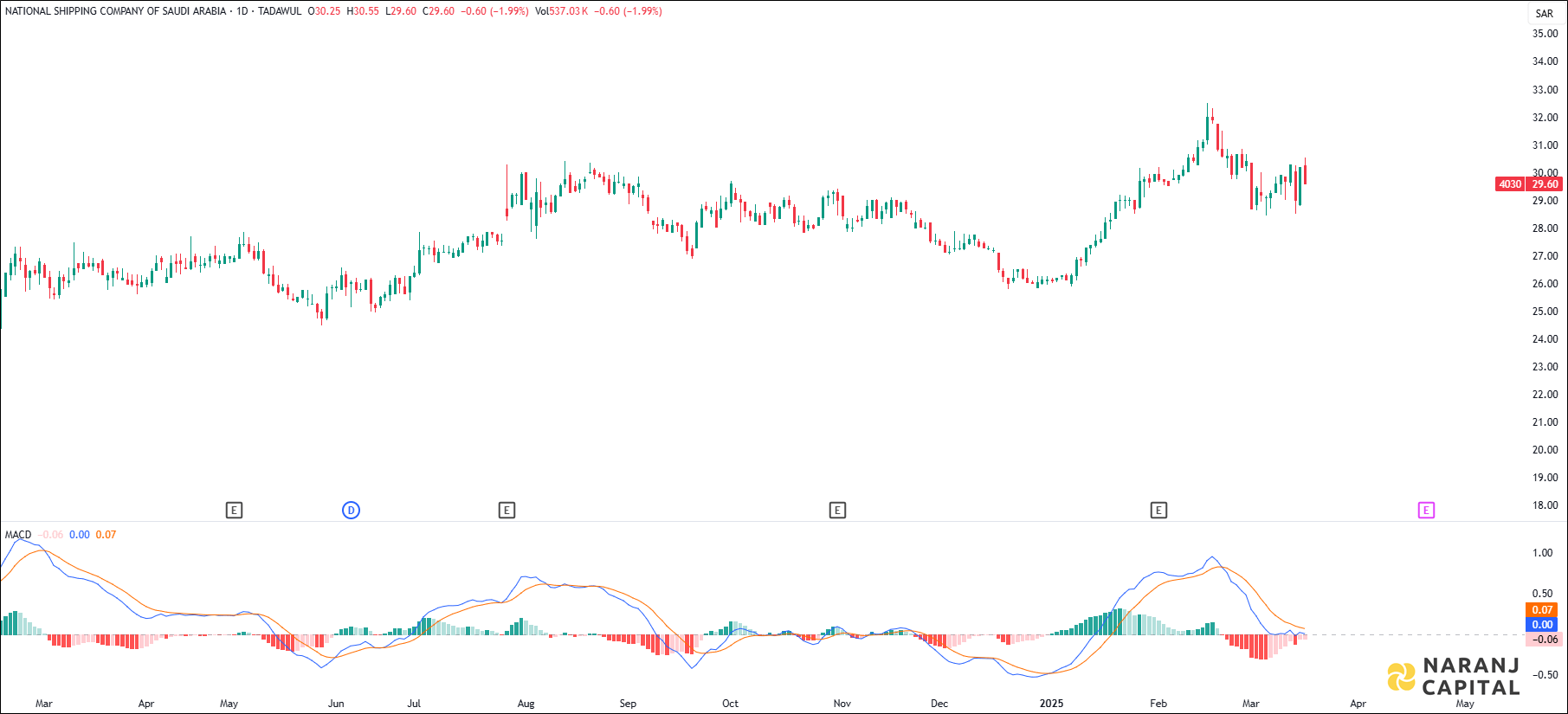1568x714 pixels.
Task: Click the red 4030 symbol tag
Action: click(1510, 184)
